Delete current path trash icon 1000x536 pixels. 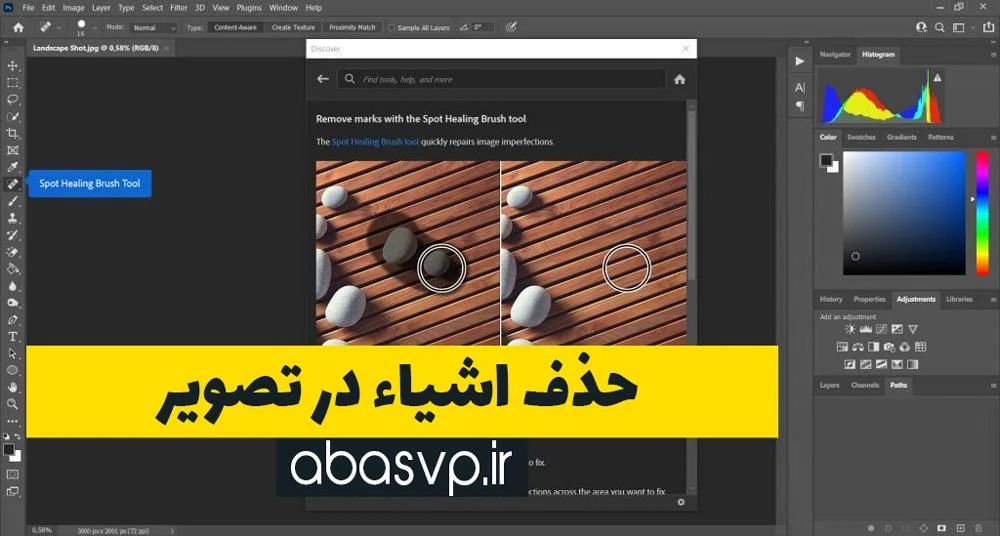click(x=979, y=528)
